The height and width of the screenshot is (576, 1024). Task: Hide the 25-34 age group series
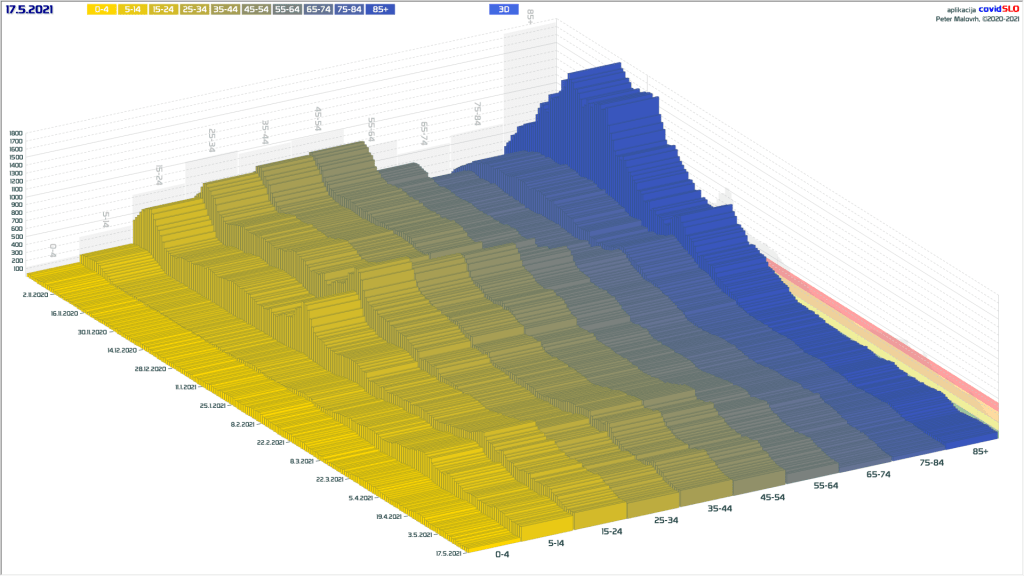(x=194, y=9)
